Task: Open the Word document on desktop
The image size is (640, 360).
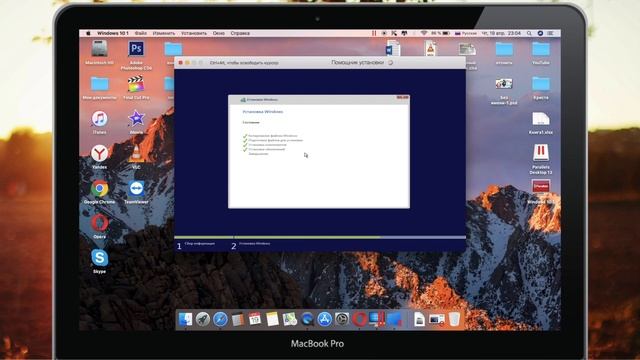Action: 393,49
